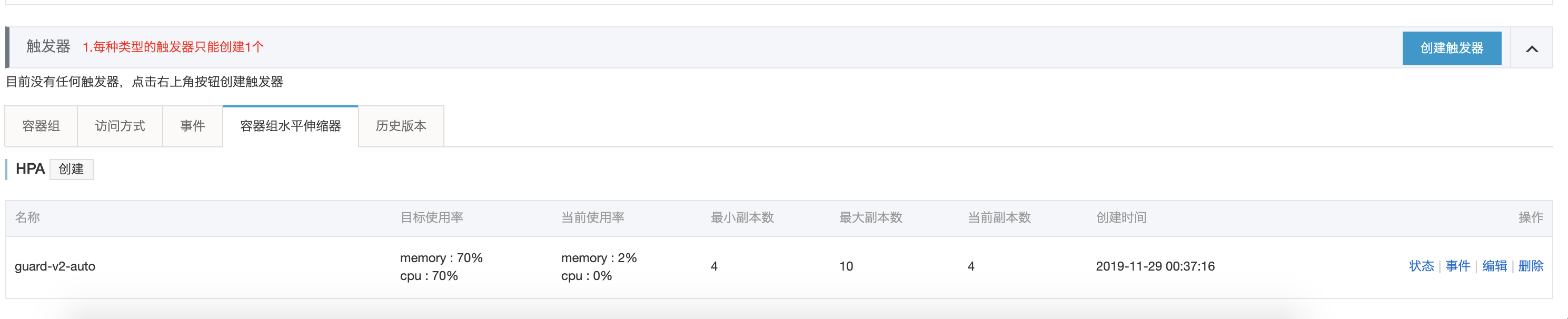This screenshot has width=1568, height=319.
Task: Open 事件 link in the guard-v2-auto row
Action: click(x=1457, y=266)
